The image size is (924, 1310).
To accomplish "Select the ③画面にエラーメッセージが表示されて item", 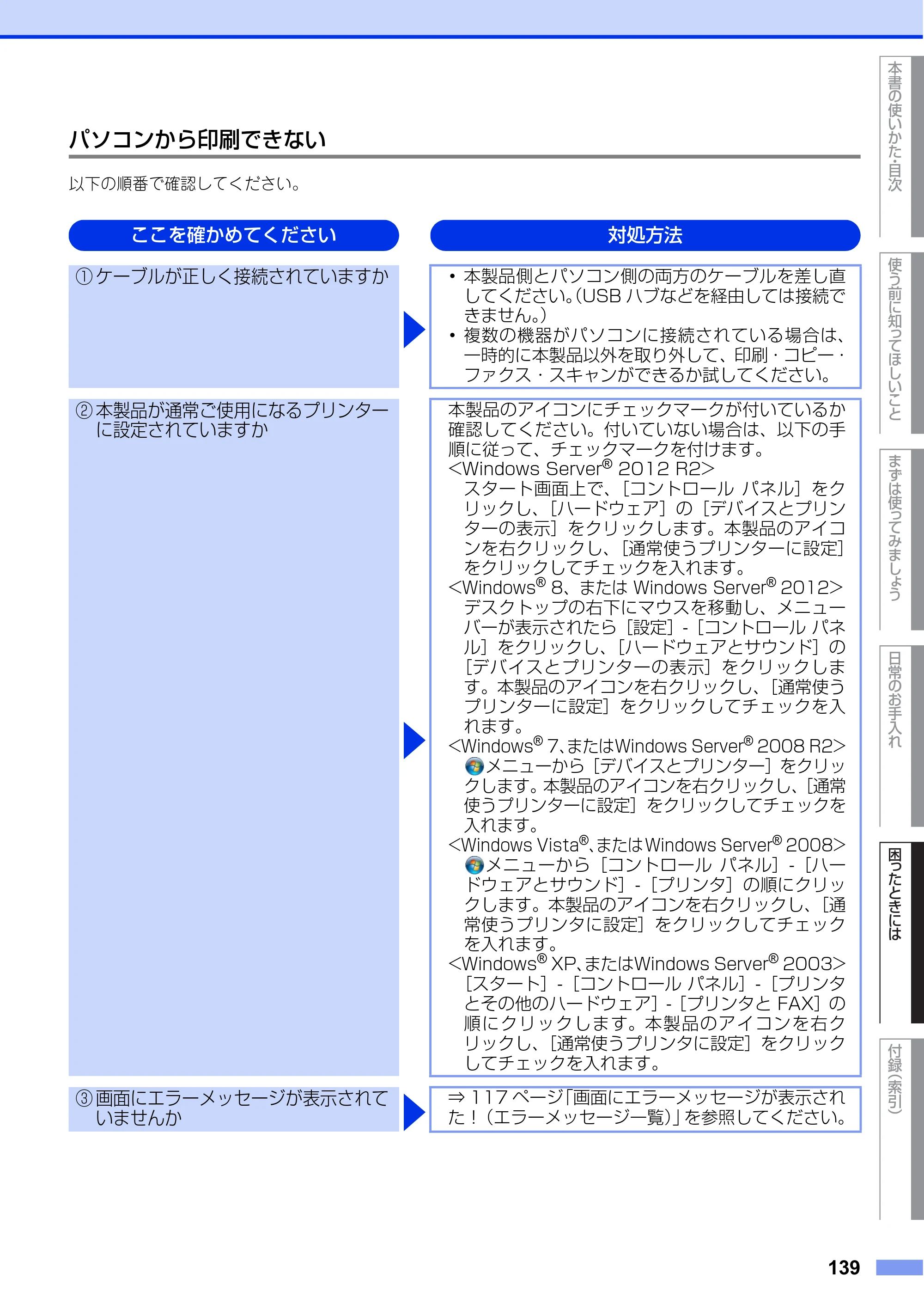I will pos(234,1109).
